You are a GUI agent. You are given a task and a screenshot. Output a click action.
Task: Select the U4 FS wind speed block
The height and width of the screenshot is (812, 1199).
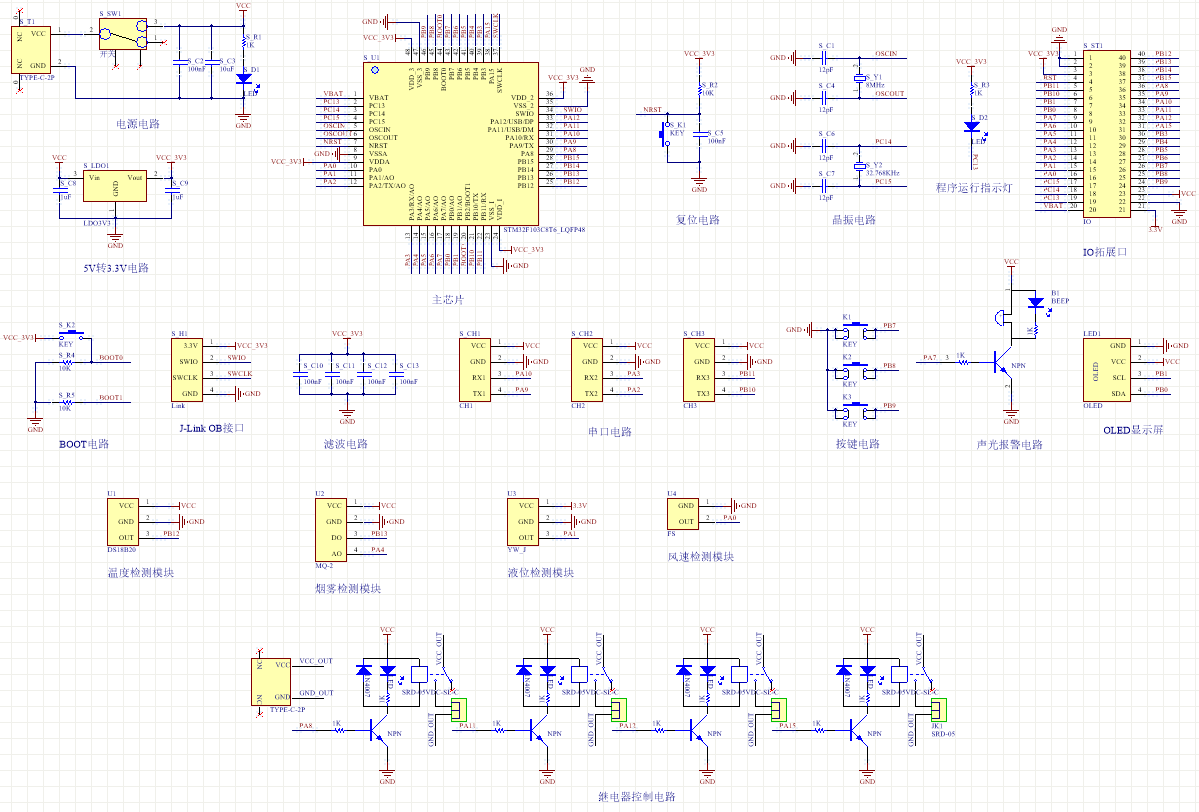[683, 514]
